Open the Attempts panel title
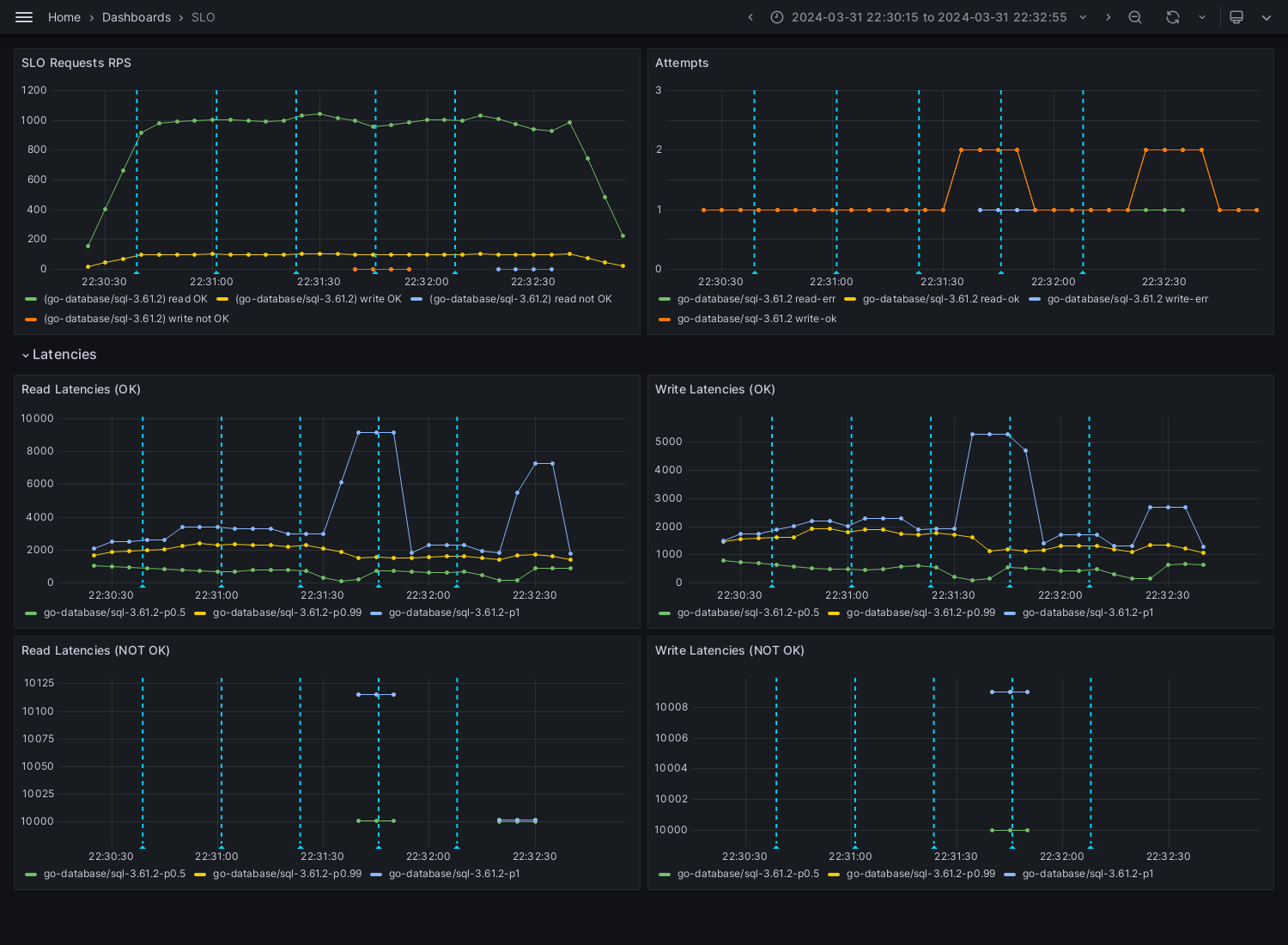Image resolution: width=1288 pixels, height=945 pixels. click(682, 63)
